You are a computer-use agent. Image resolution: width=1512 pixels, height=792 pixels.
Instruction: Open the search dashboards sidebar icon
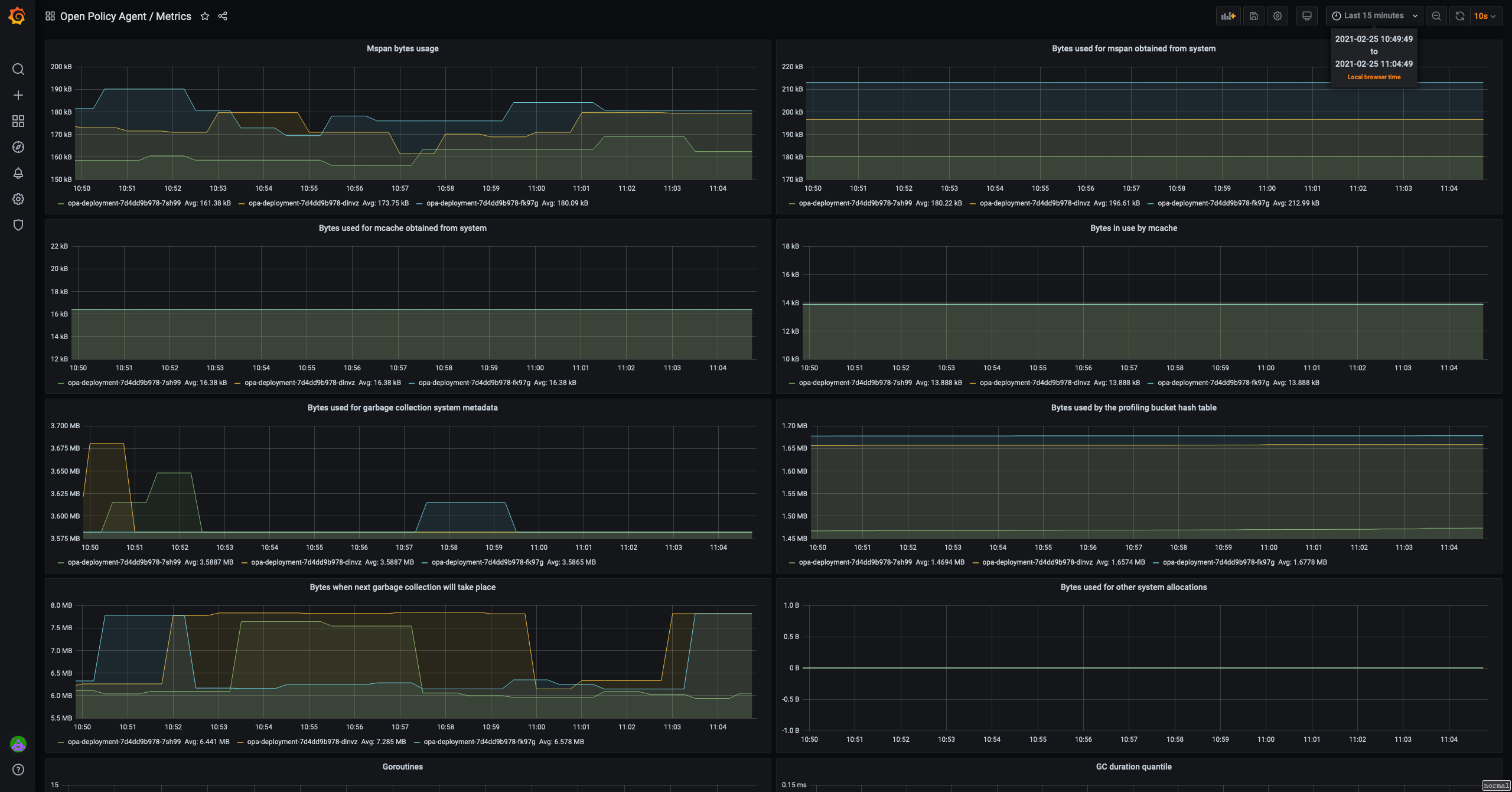click(18, 69)
